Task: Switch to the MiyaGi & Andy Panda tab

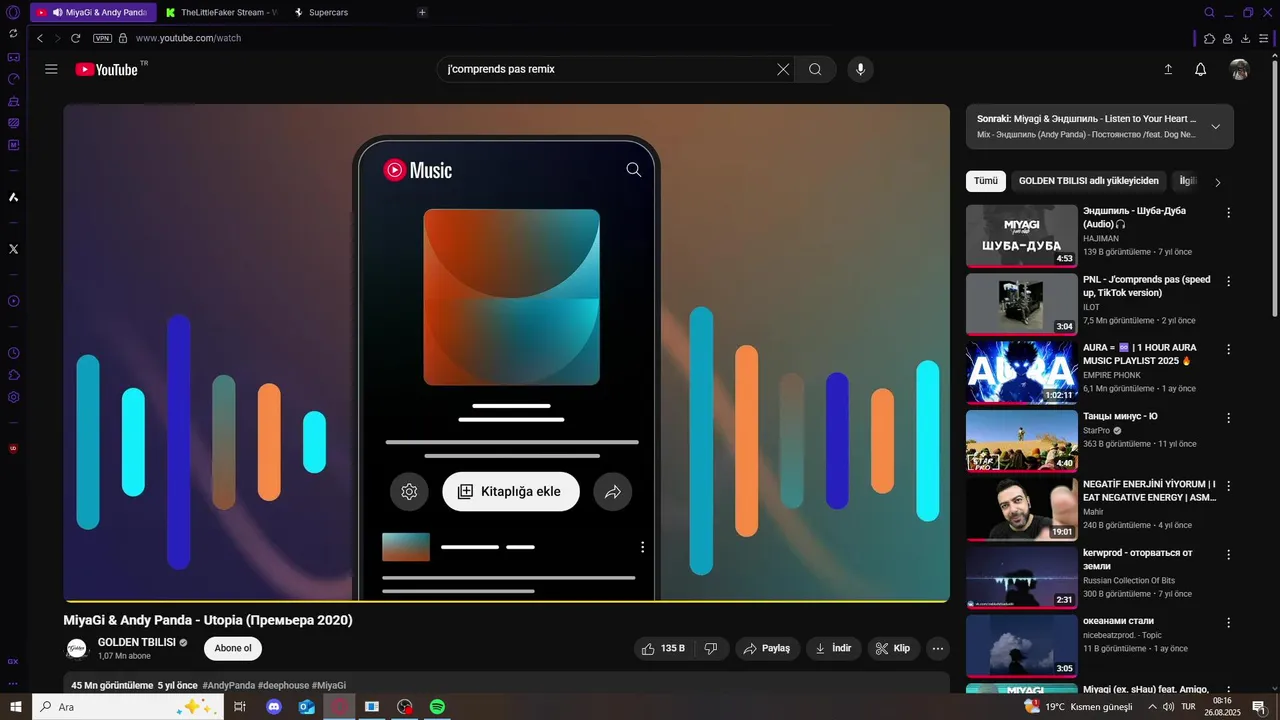Action: click(93, 12)
